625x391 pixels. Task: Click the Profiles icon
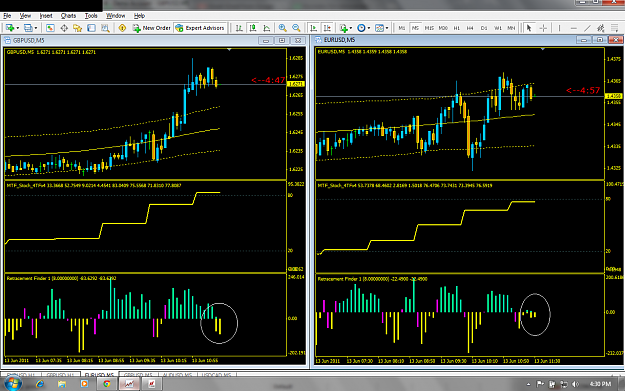28,28
